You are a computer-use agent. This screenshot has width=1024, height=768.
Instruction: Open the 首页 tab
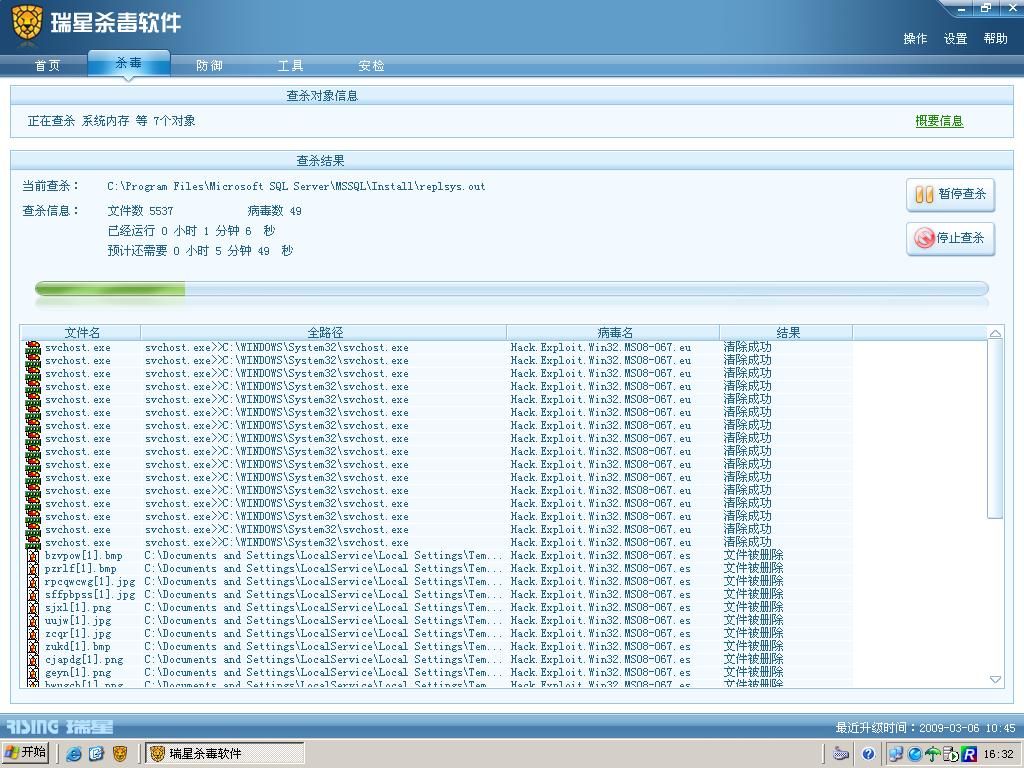click(47, 65)
